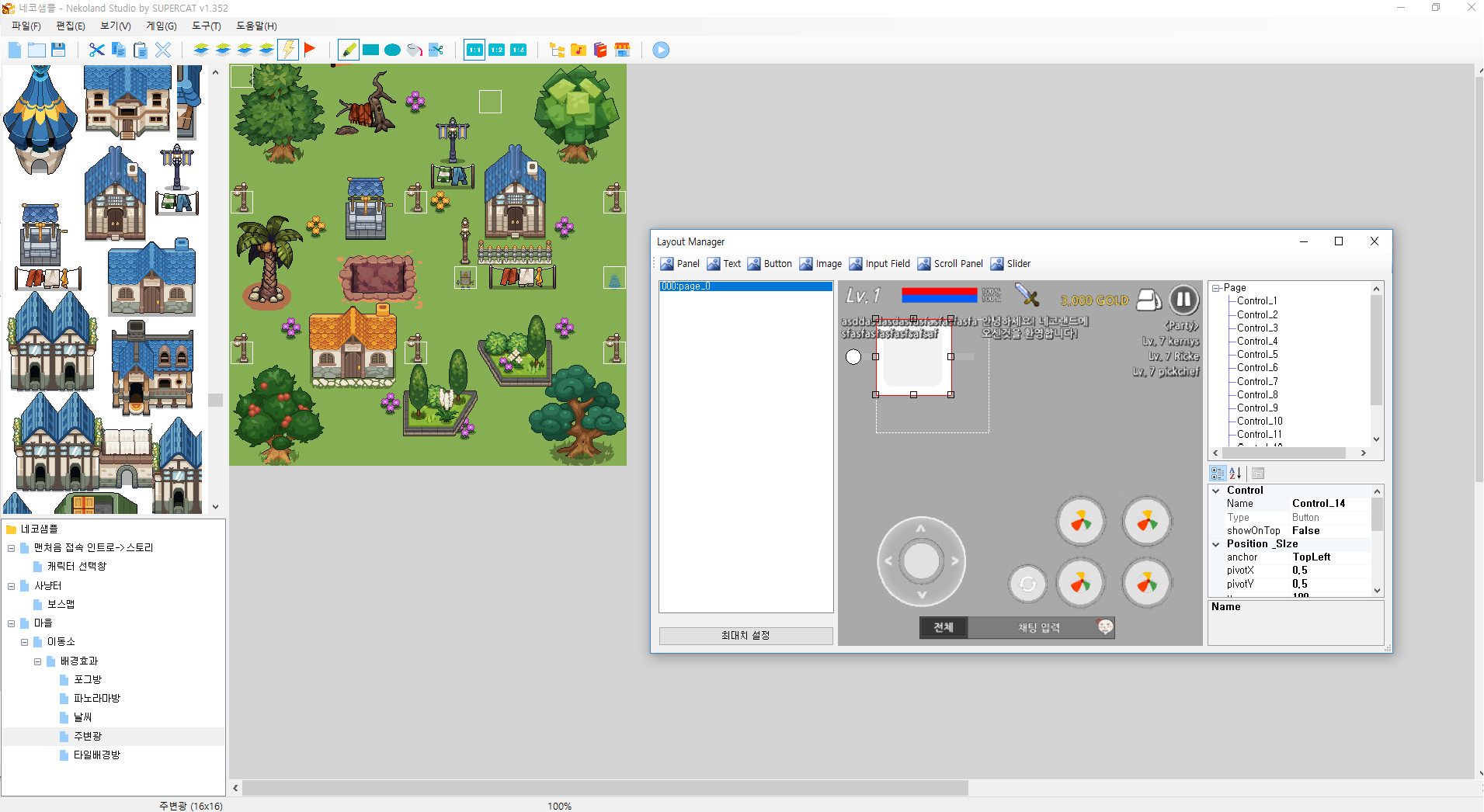Set zoom to 1:2 scale
This screenshot has height=812, width=1484.
(x=497, y=50)
